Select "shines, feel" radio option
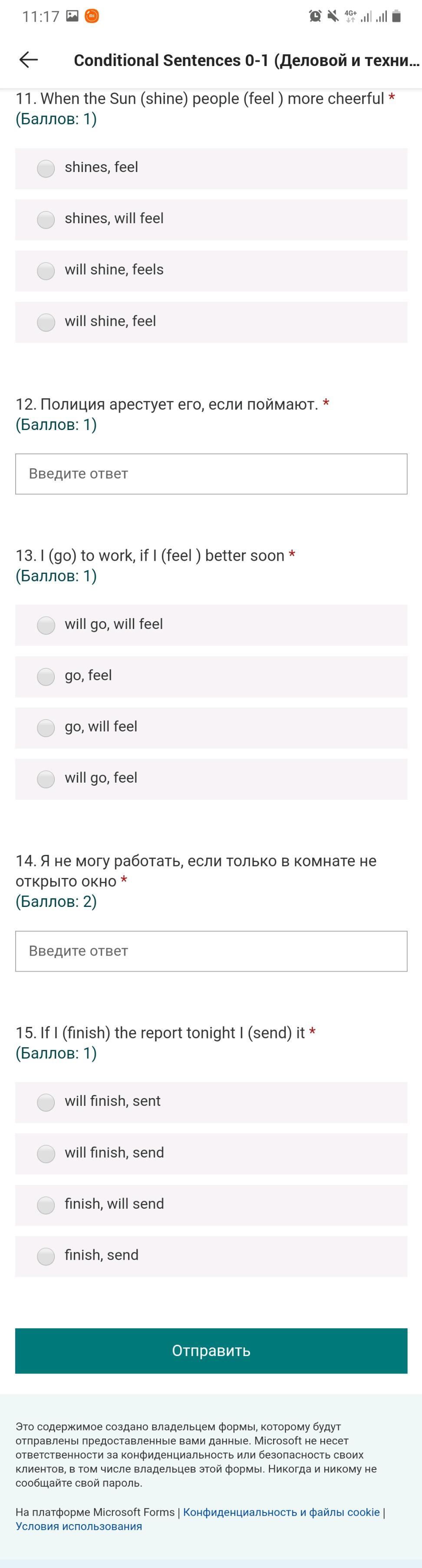This screenshot has height=1568, width=422. click(x=46, y=168)
